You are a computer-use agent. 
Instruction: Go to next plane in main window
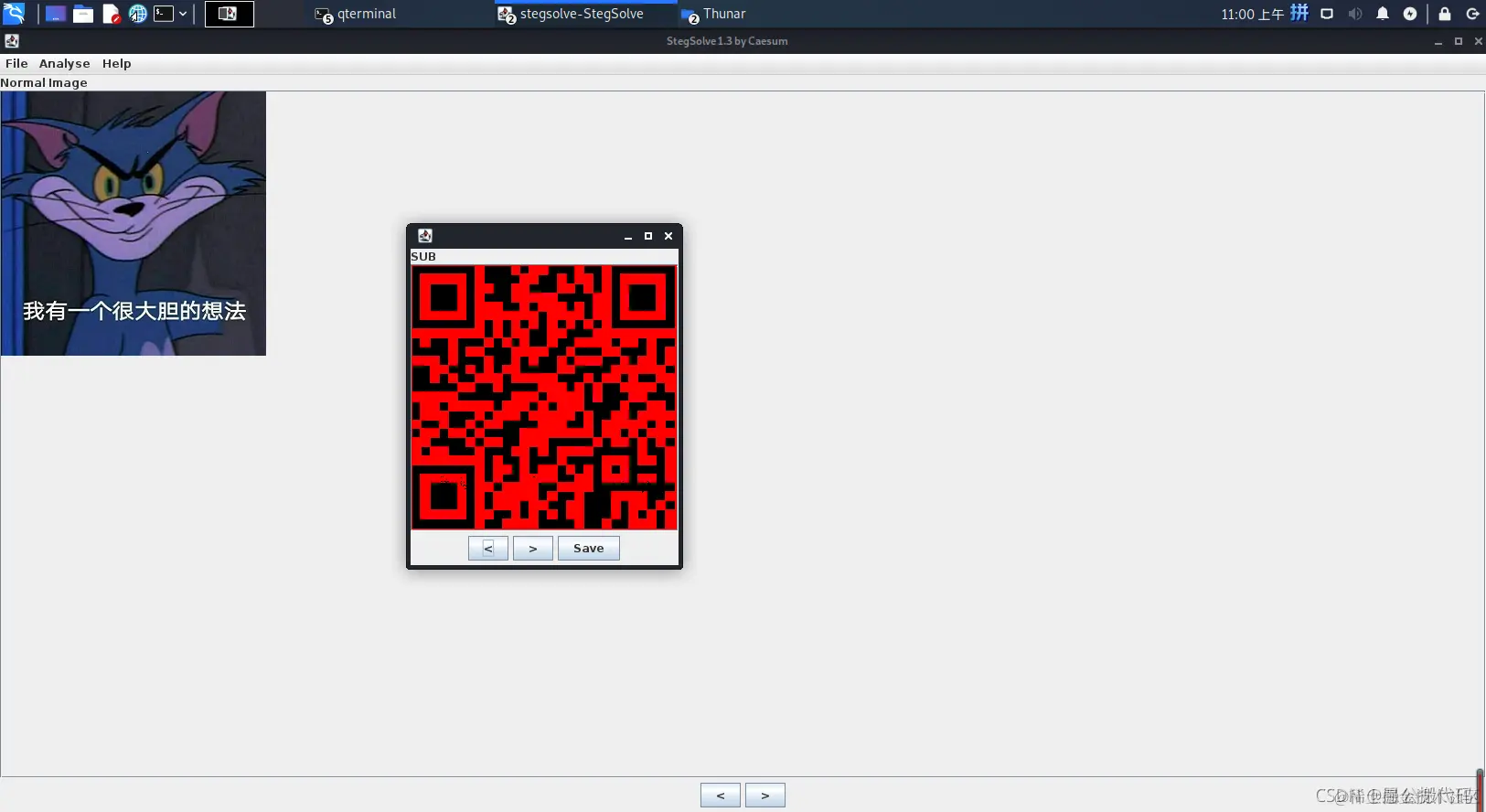[765, 796]
